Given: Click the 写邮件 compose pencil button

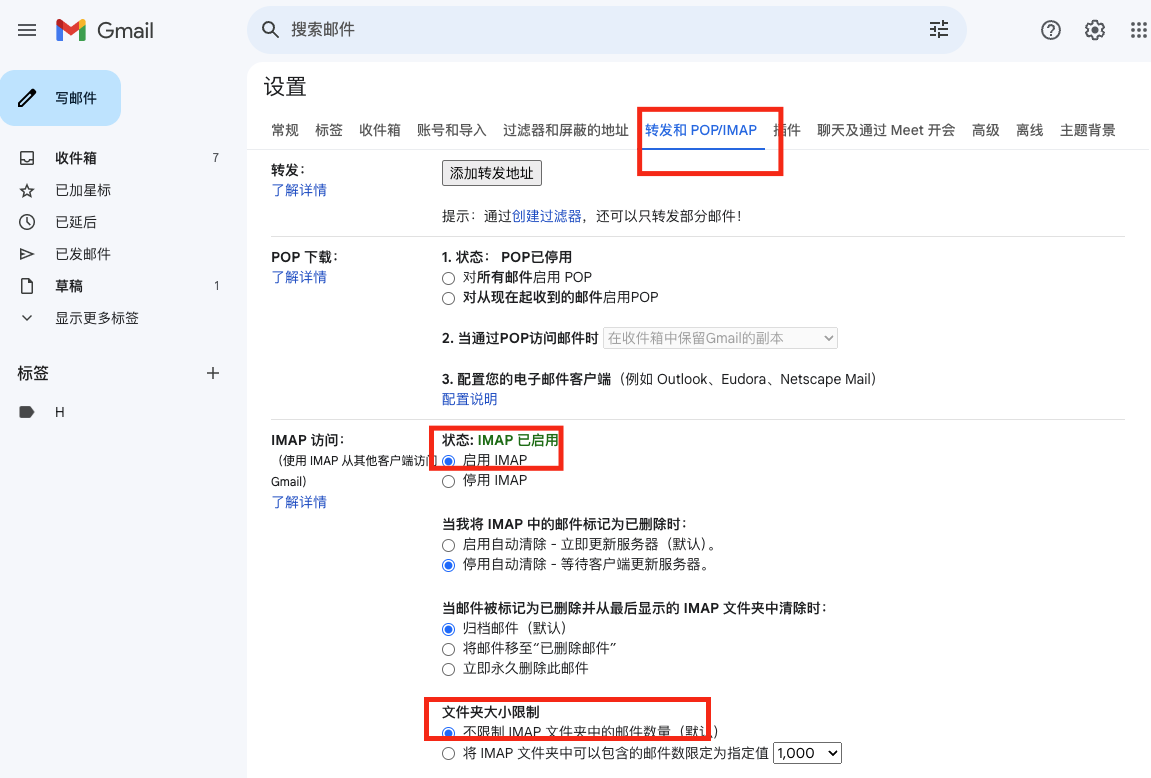Looking at the screenshot, I should (61, 98).
